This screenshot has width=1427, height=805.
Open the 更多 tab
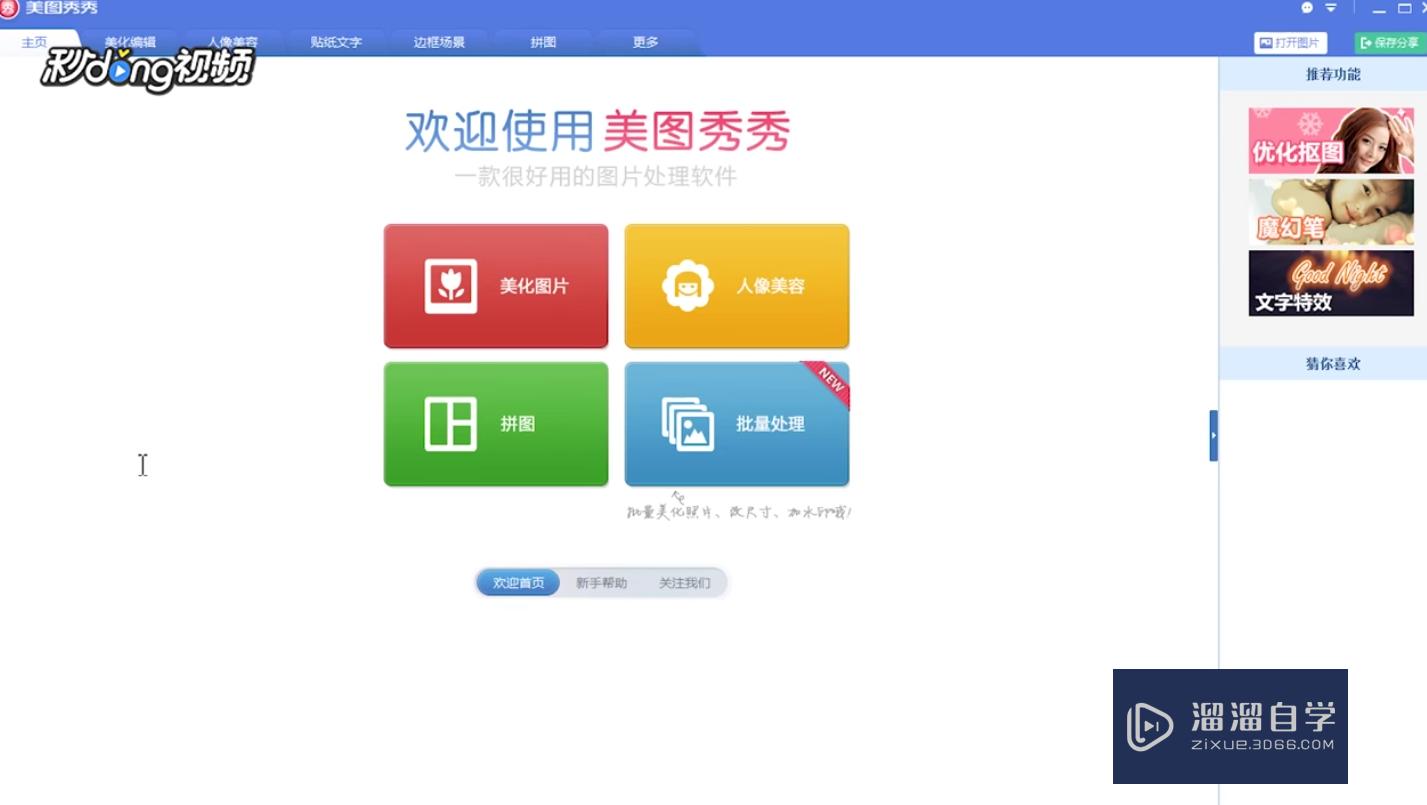tap(646, 42)
